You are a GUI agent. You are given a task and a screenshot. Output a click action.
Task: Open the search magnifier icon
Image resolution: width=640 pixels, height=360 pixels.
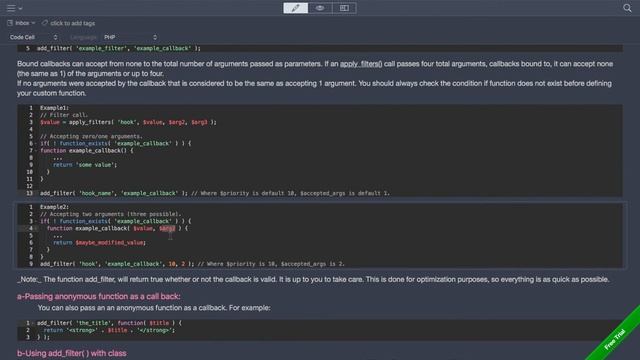pyautogui.click(x=627, y=8)
